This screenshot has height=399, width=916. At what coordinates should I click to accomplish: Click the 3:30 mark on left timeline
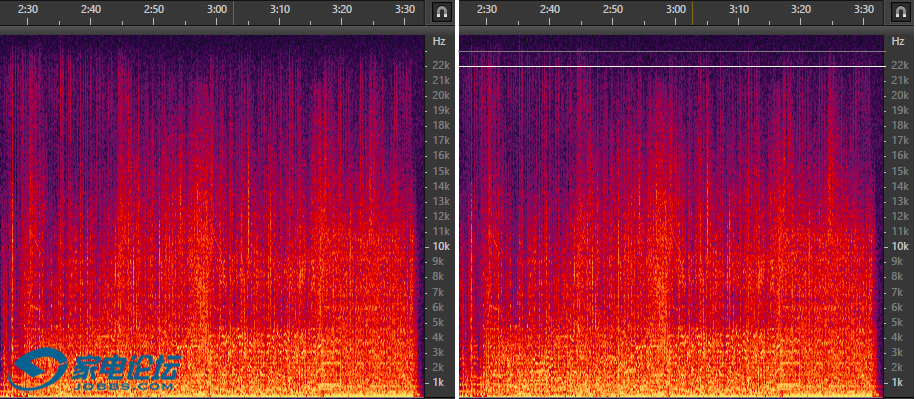405,9
